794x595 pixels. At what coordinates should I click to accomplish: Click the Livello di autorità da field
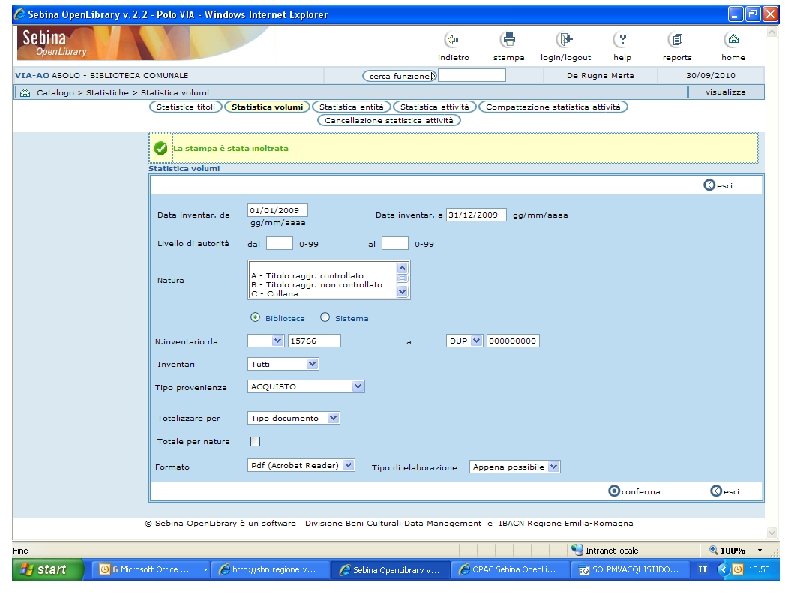[280, 244]
